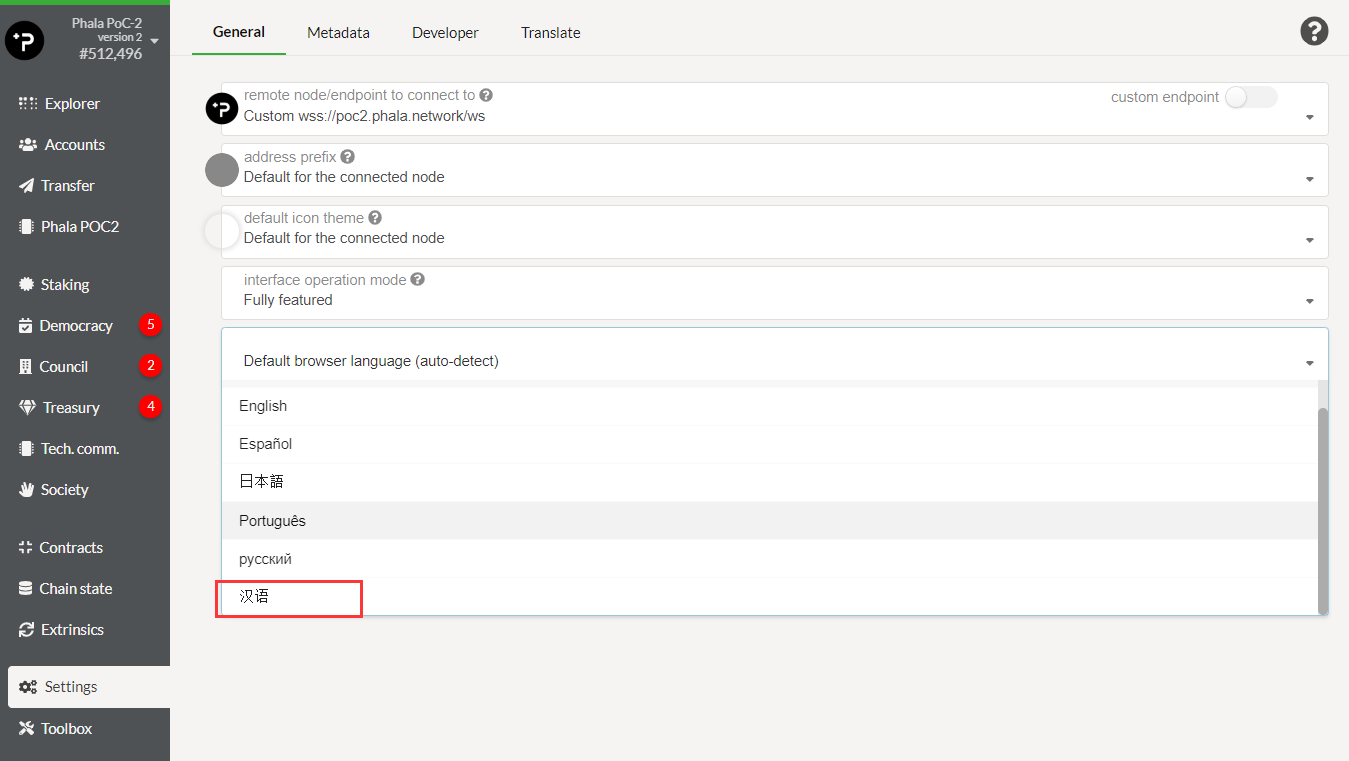Select English from the language list
Image resolution: width=1349 pixels, height=761 pixels.
click(x=769, y=406)
